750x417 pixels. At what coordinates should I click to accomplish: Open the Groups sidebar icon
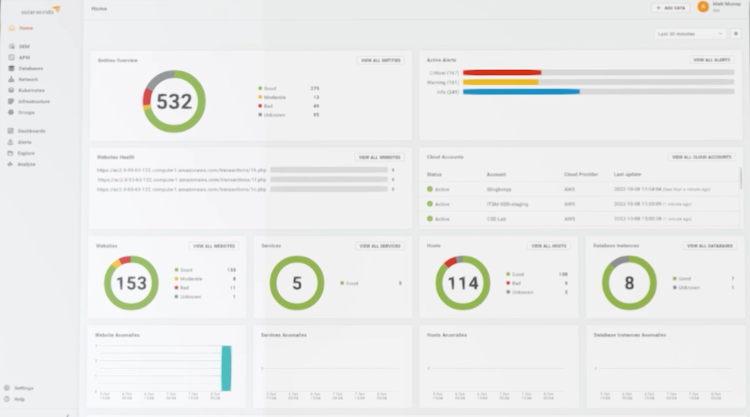click(x=11, y=112)
